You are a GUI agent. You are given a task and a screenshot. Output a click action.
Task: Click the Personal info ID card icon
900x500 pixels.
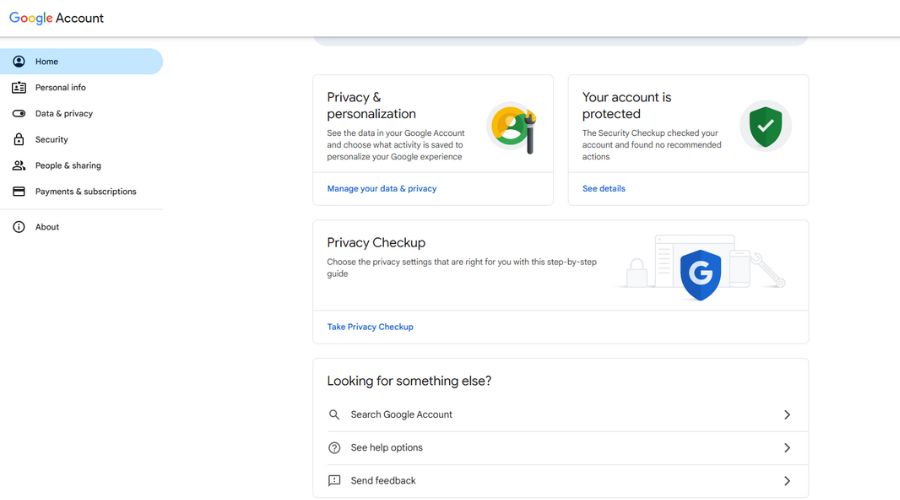click(19, 87)
